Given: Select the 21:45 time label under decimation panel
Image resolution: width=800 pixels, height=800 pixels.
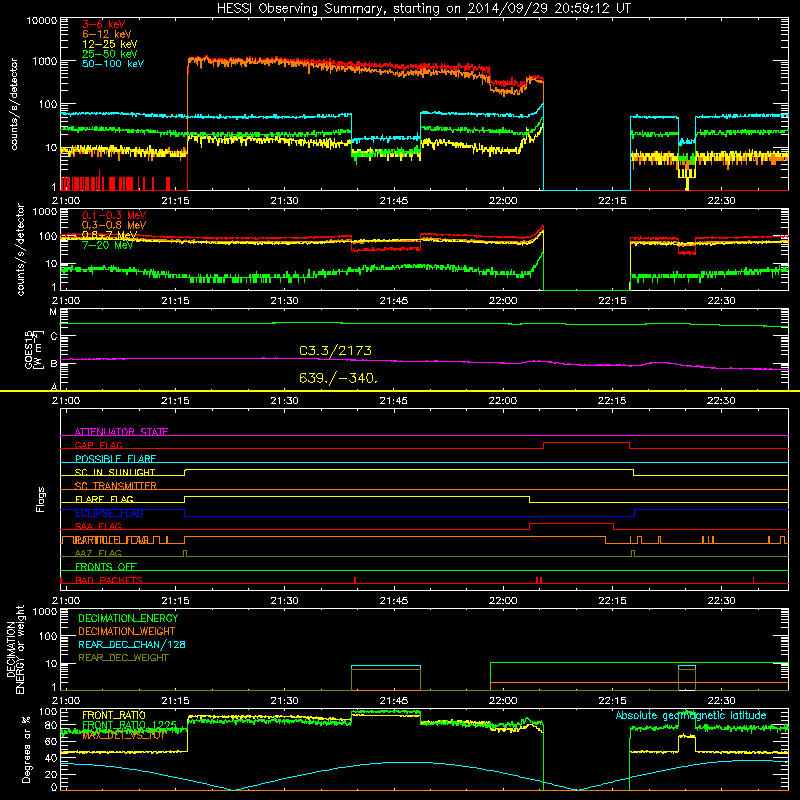Looking at the screenshot, I should tap(393, 701).
